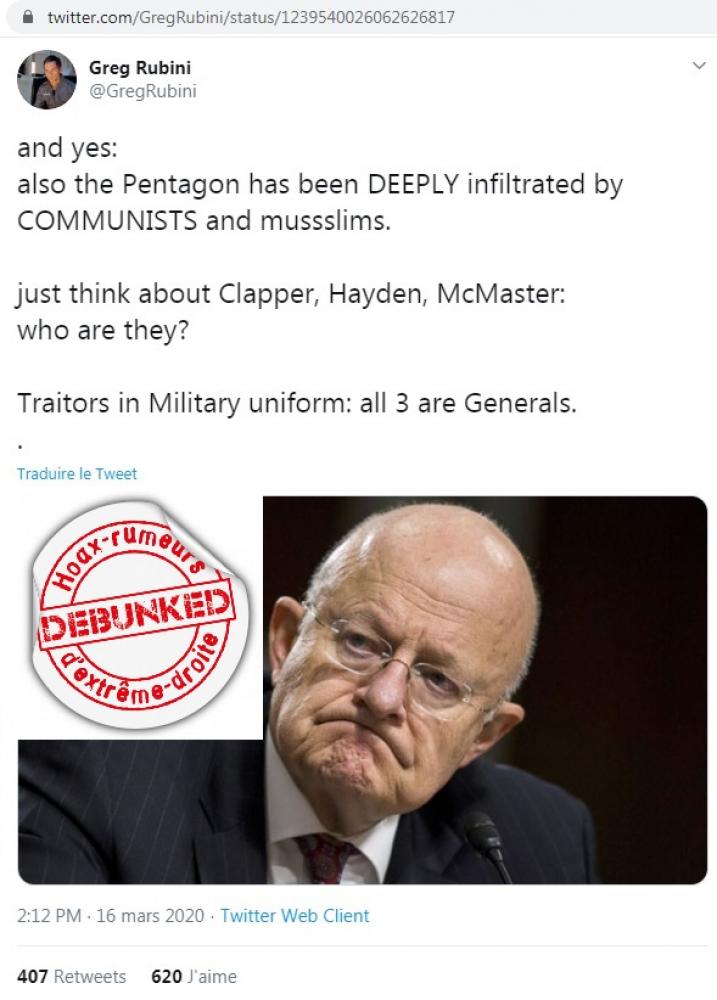Open the Twitter Web Client source link

[x=295, y=916]
